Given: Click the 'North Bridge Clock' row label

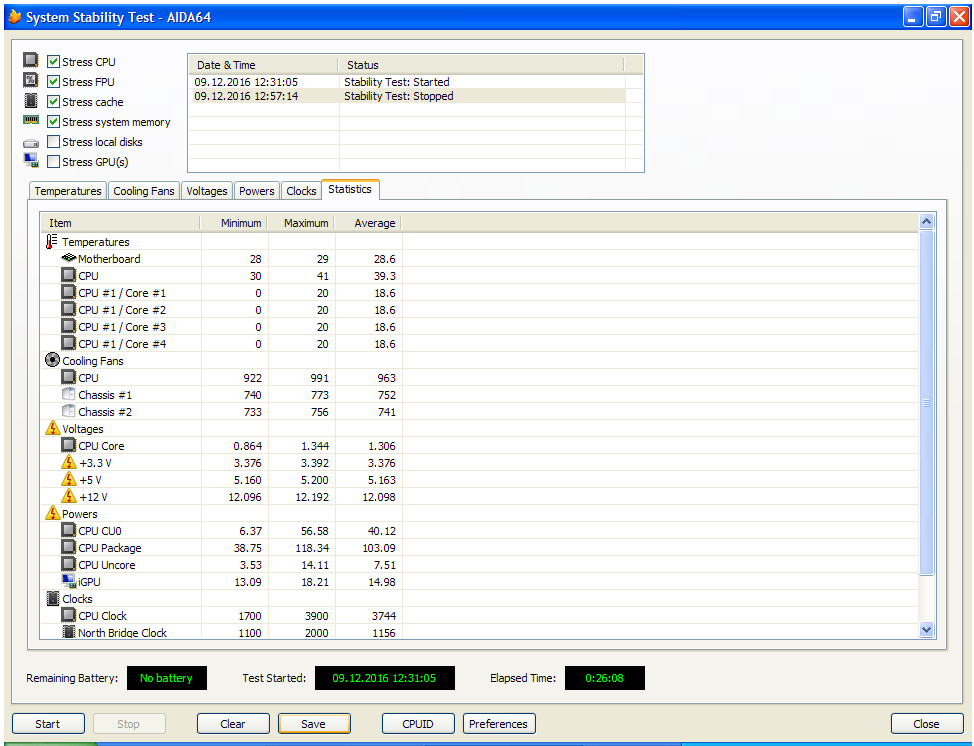Looking at the screenshot, I should point(122,632).
